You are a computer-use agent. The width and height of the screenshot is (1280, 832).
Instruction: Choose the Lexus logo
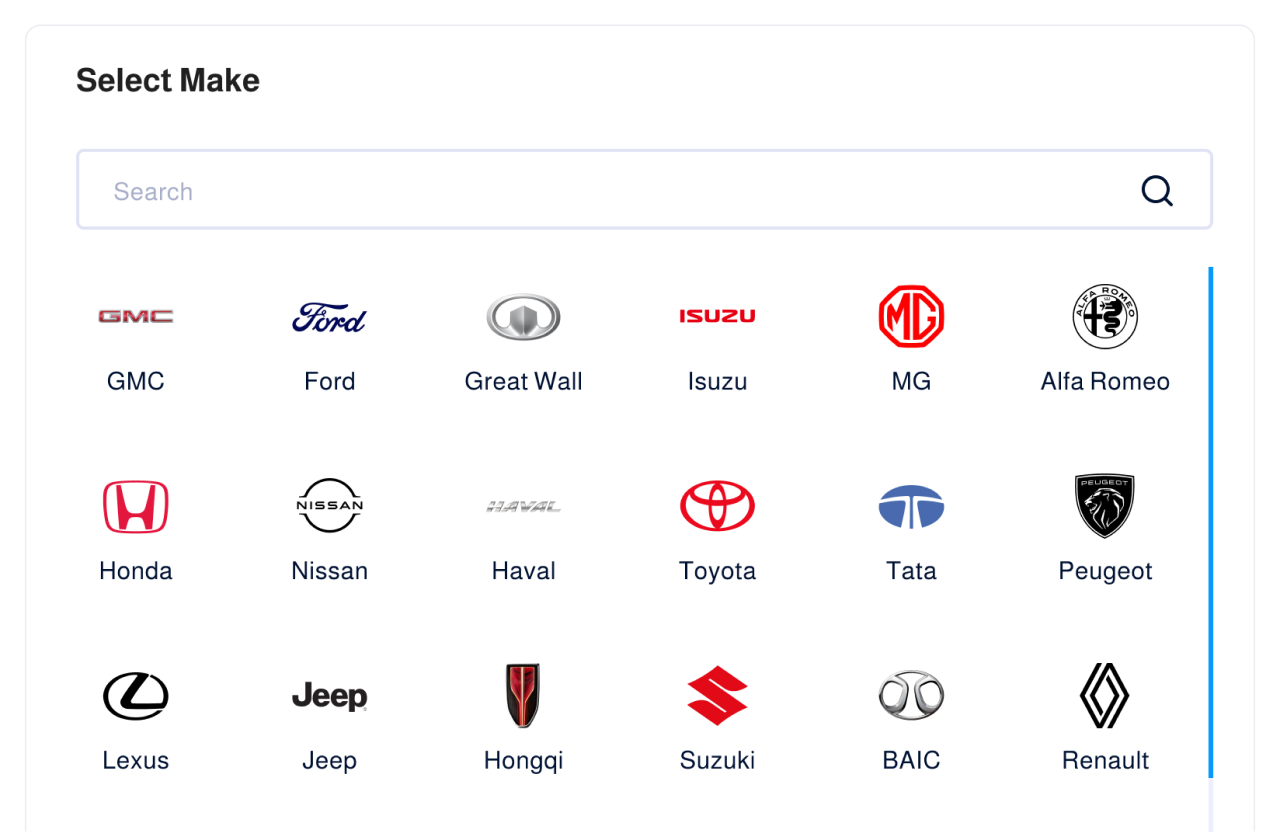136,696
